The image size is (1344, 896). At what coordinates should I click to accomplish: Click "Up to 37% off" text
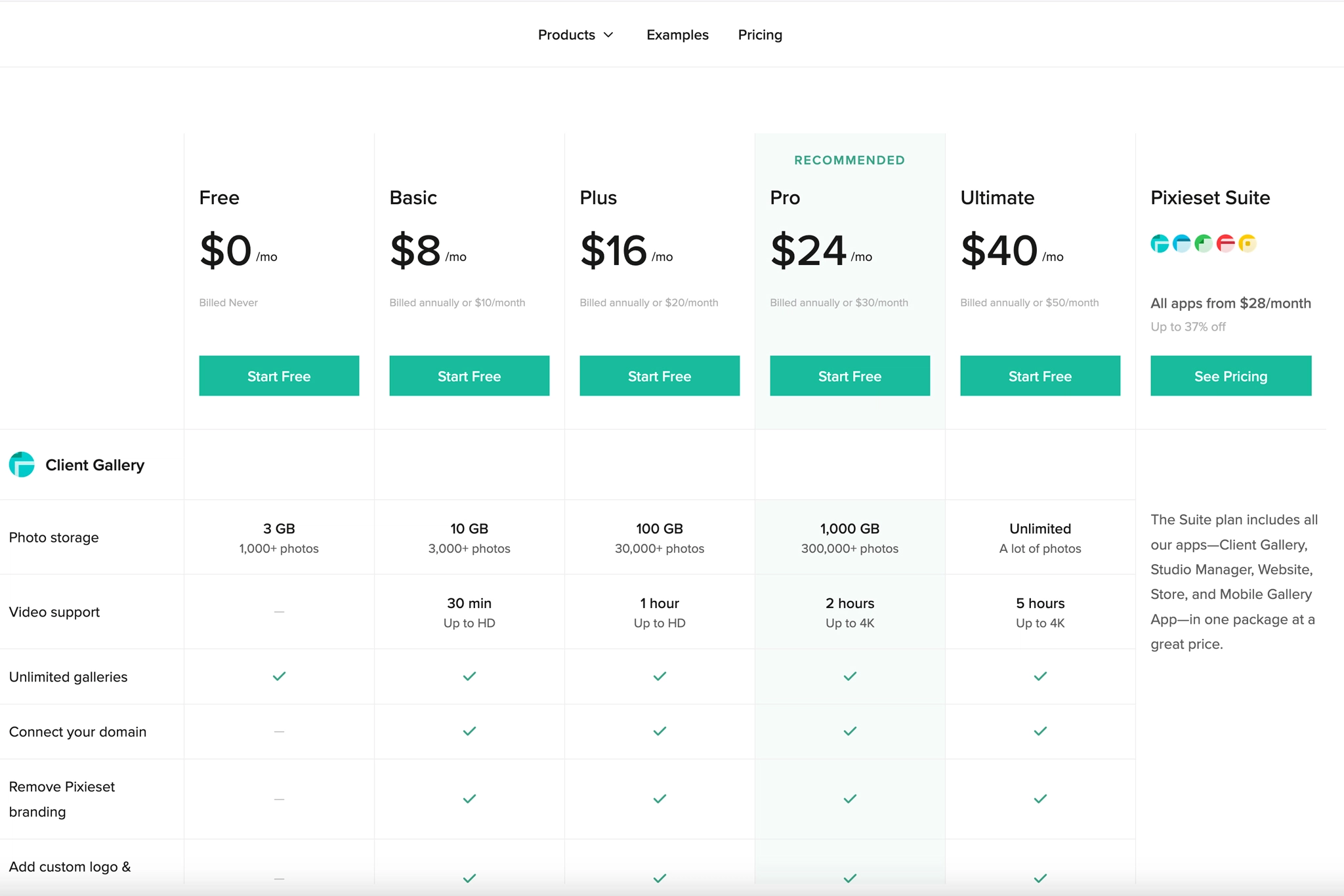(1188, 327)
